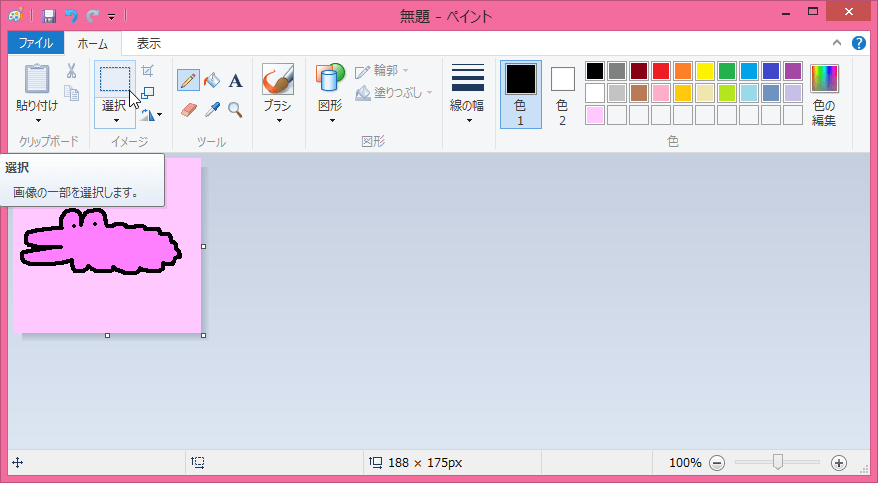This screenshot has height=483, width=878.
Task: Open the Fill (塗りつぶし) dropdown
Action: [394, 93]
